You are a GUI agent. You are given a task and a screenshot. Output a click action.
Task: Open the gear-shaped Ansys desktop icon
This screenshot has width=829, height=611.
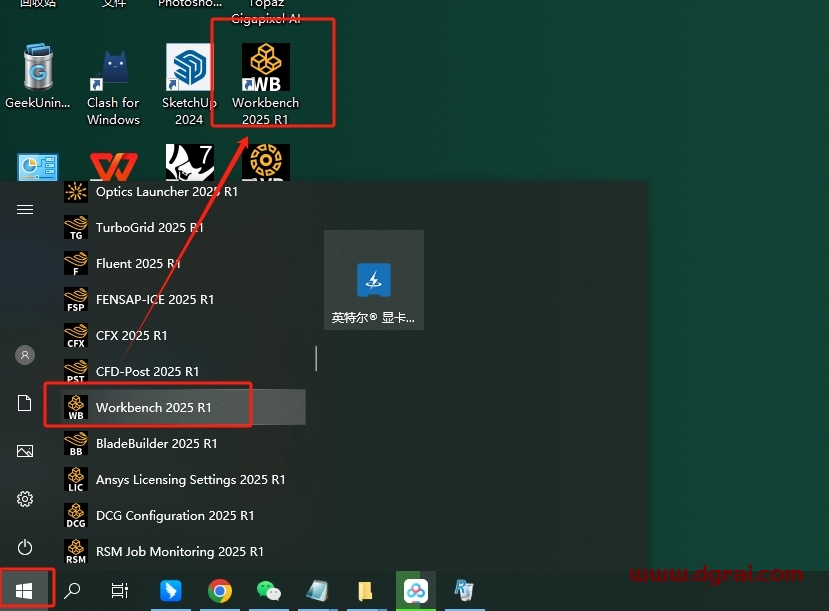coord(265,162)
